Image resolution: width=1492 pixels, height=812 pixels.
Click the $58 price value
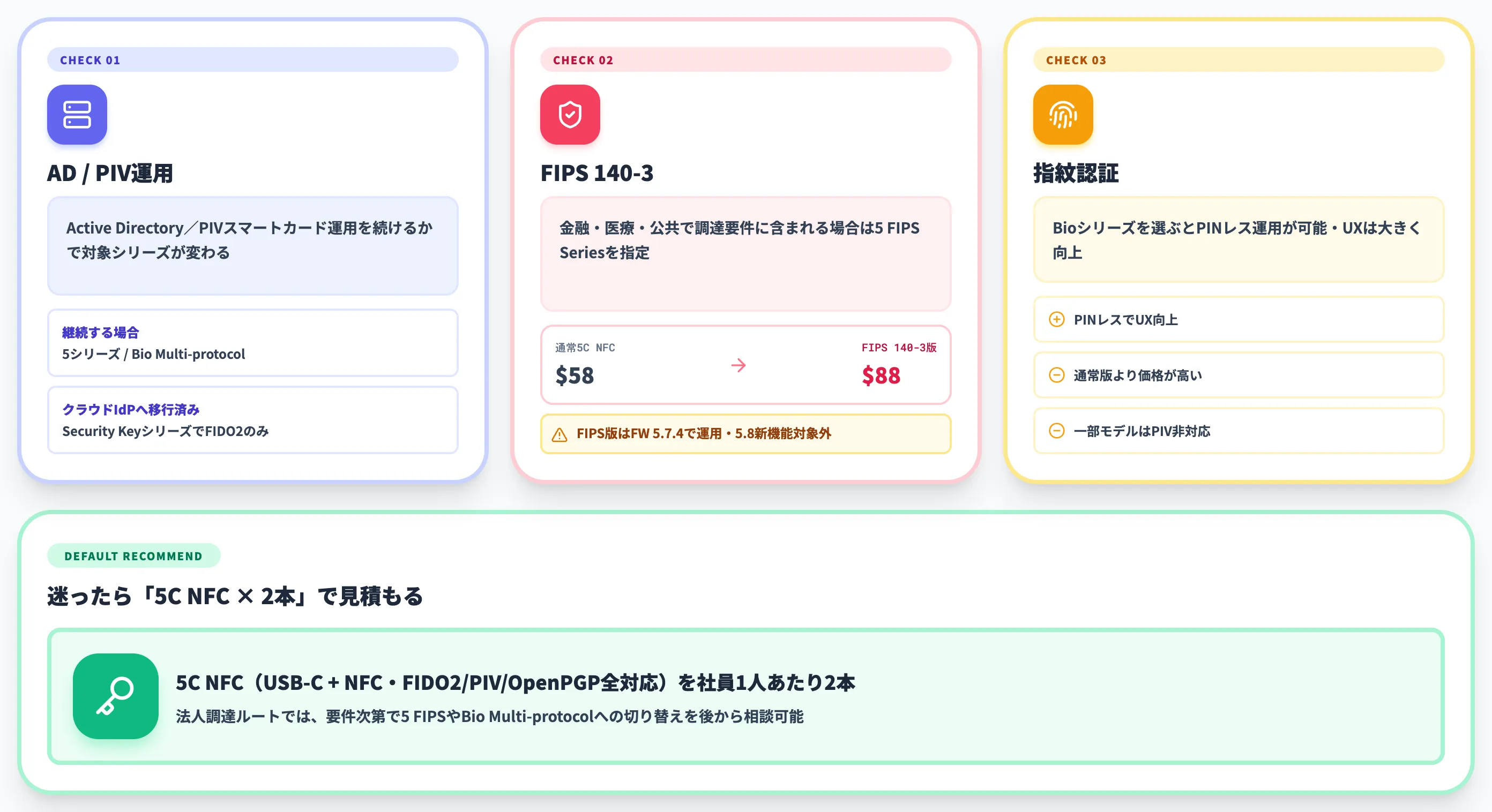[x=575, y=375]
